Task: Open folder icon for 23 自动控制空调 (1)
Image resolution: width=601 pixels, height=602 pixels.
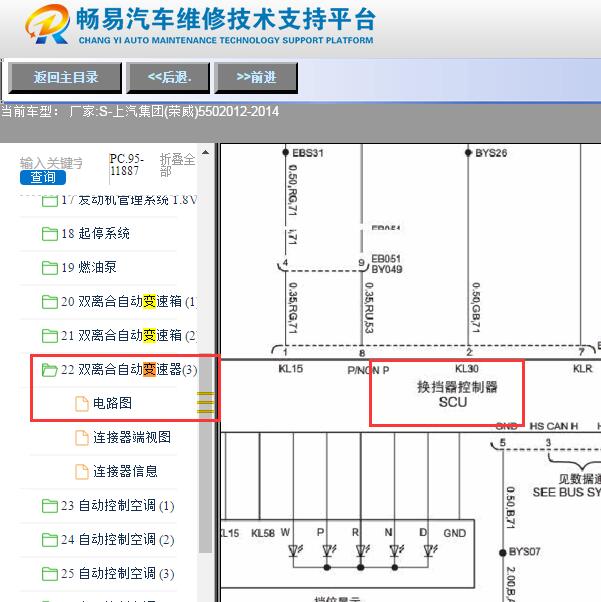Action: [50, 506]
